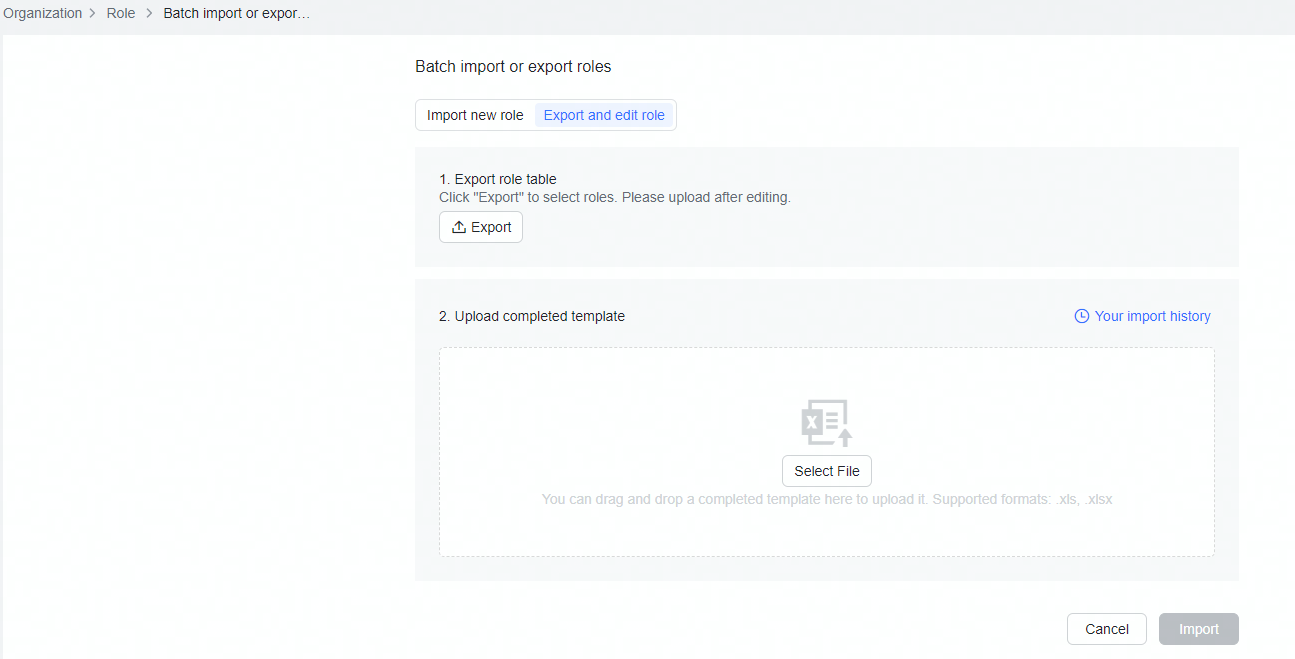Click the Select File button
This screenshot has height=659, width=1295.
pyautogui.click(x=827, y=470)
